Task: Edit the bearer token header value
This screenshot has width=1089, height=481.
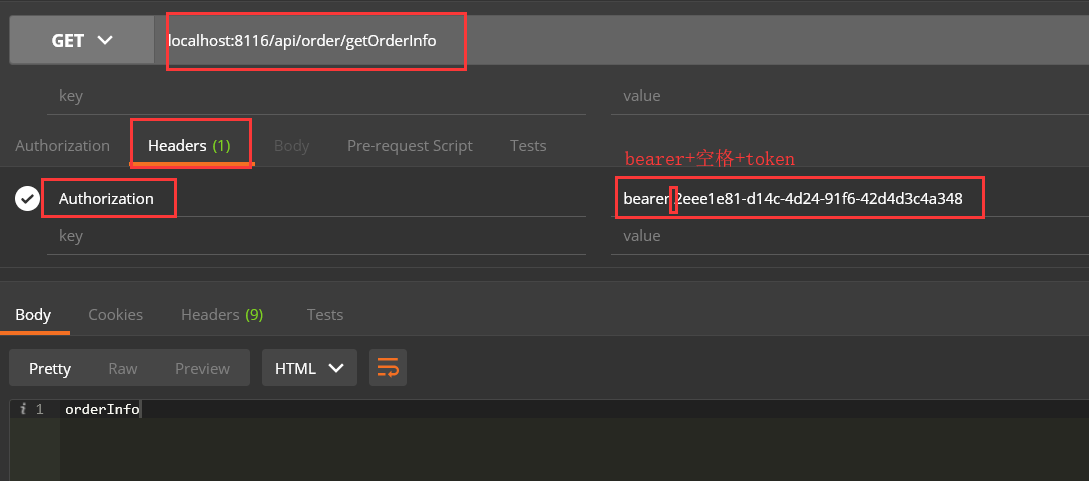Action: [x=849, y=199]
